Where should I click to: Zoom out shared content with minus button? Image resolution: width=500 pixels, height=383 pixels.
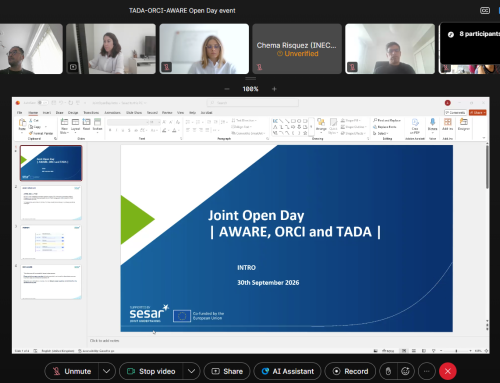coord(227,89)
